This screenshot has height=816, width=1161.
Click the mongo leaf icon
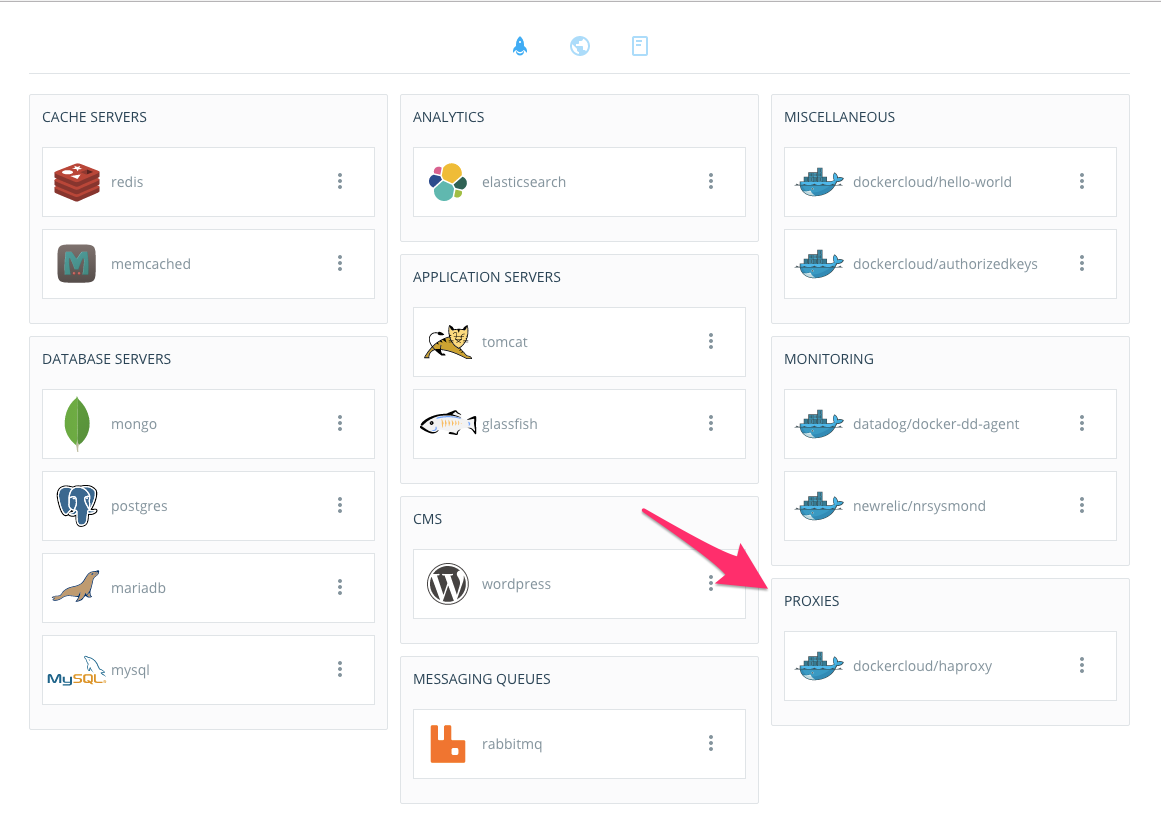[x=77, y=424]
